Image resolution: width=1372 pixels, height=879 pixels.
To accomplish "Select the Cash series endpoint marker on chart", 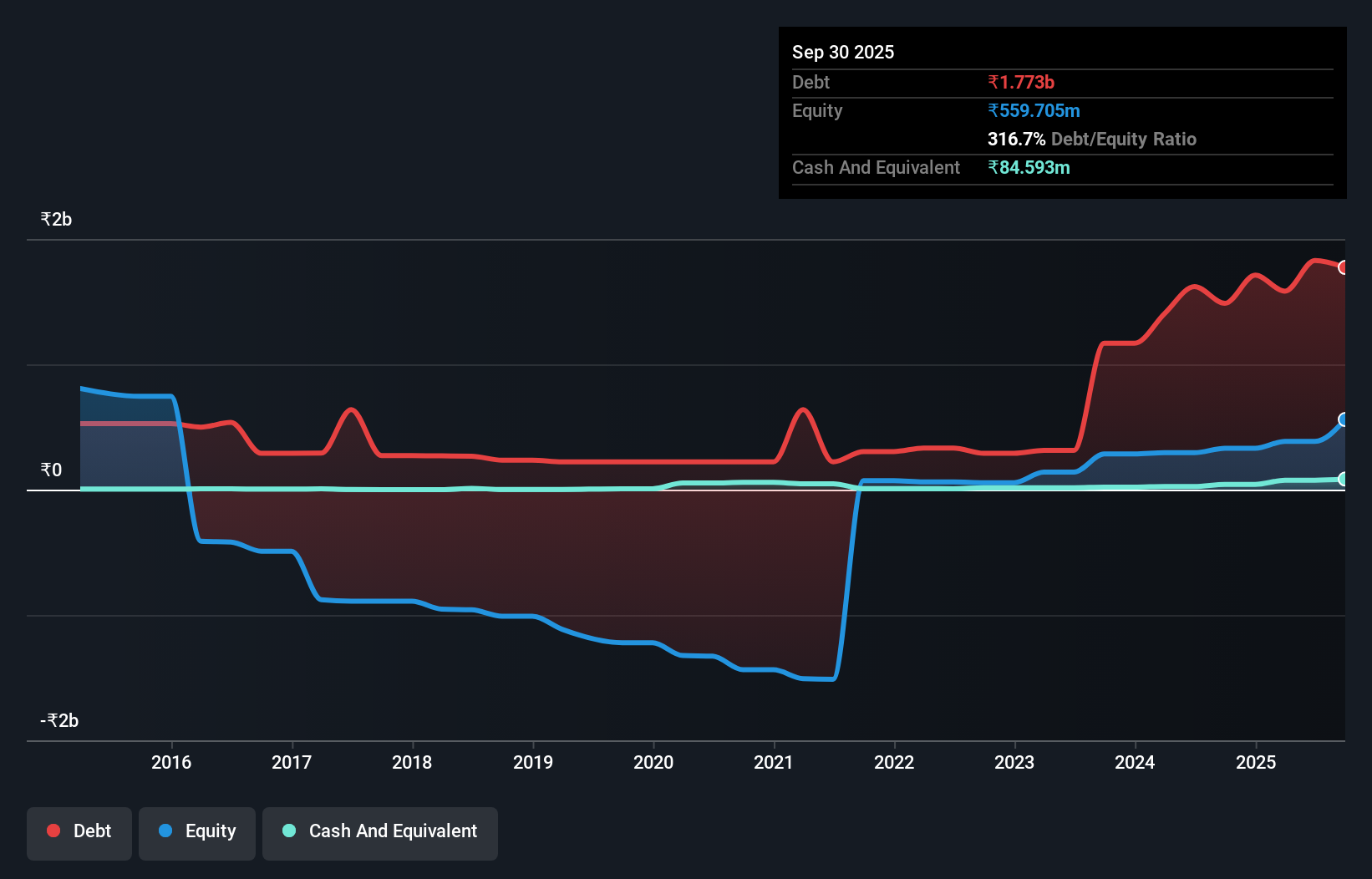I will (x=1343, y=479).
